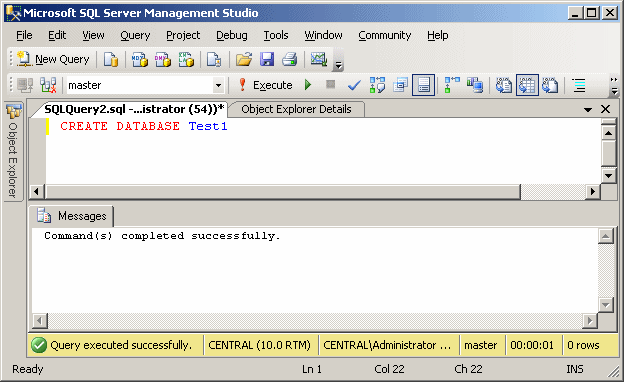624x382 pixels.
Task: Click the Connect icon in the query toolbar
Action: pyautogui.click(x=25, y=85)
